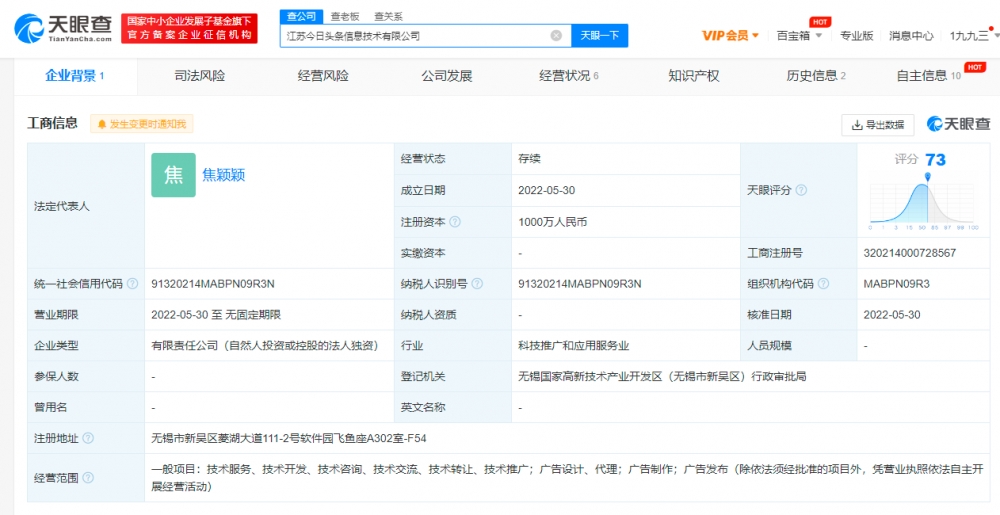
Task: Open the 司法风险 tab
Action: click(200, 76)
